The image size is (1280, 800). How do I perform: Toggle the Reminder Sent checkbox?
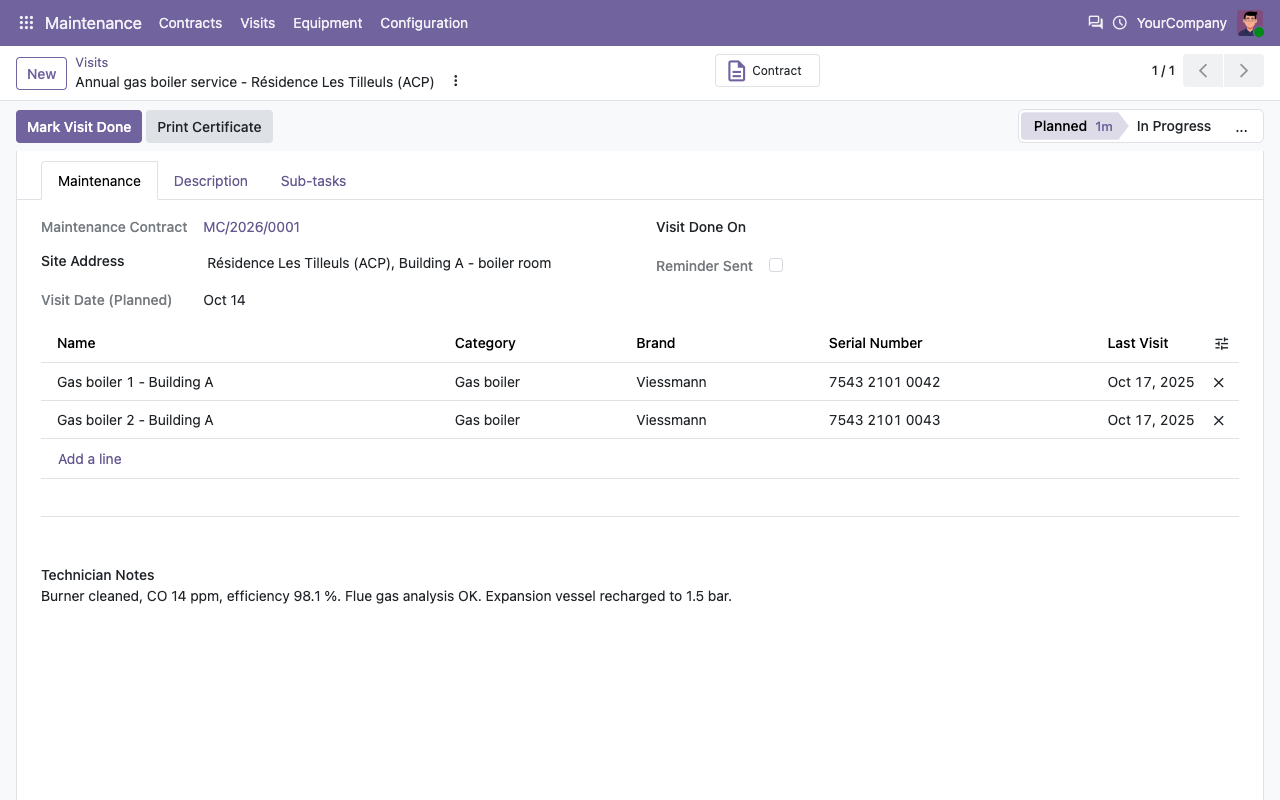coord(776,265)
